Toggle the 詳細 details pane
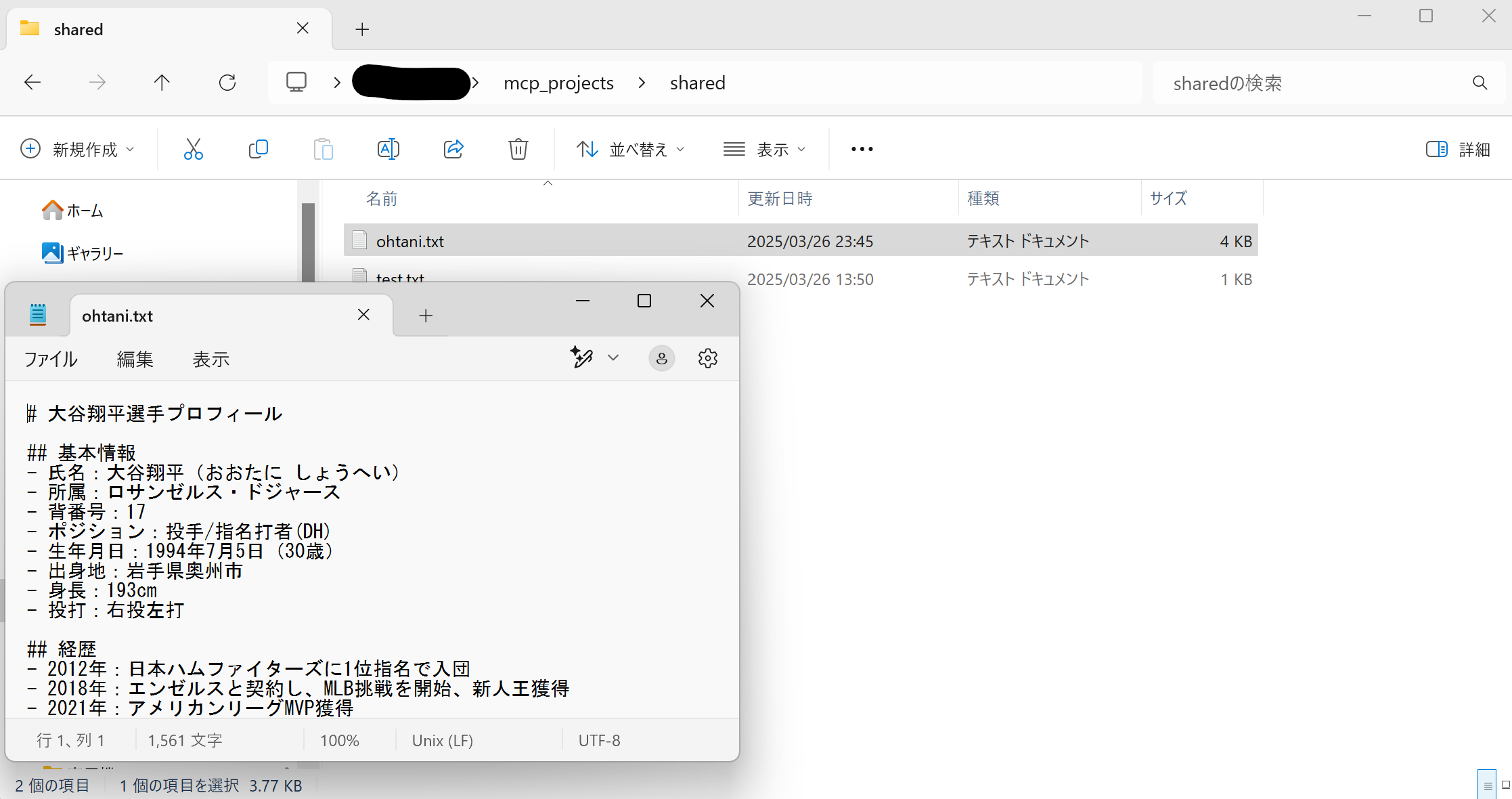This screenshot has height=799, width=1512. pos(1458,149)
